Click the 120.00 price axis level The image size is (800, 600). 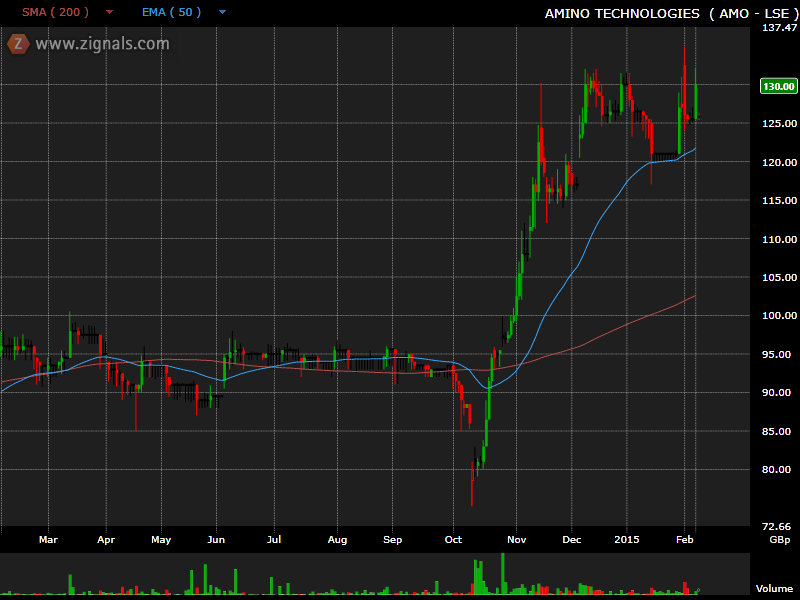[779, 162]
